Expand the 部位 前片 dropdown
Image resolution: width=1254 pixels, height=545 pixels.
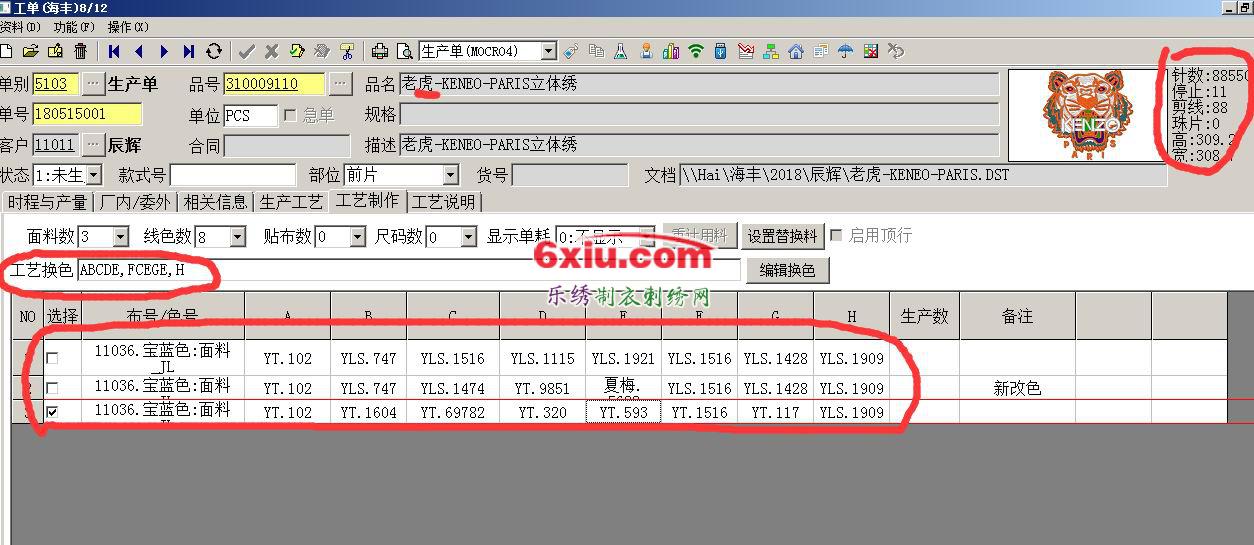click(x=450, y=175)
